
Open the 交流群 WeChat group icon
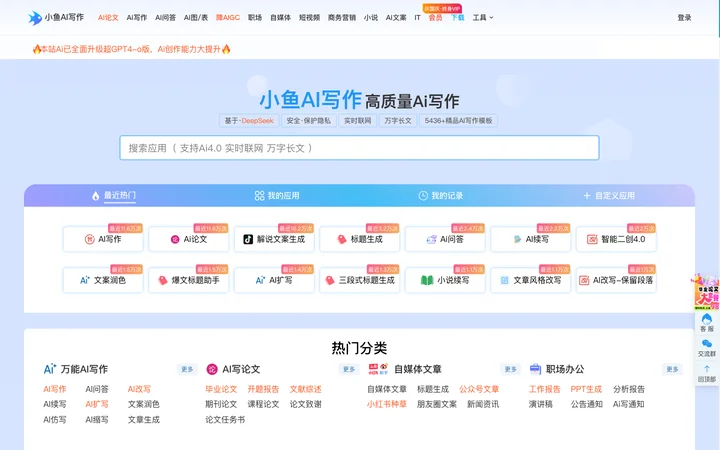click(x=706, y=348)
